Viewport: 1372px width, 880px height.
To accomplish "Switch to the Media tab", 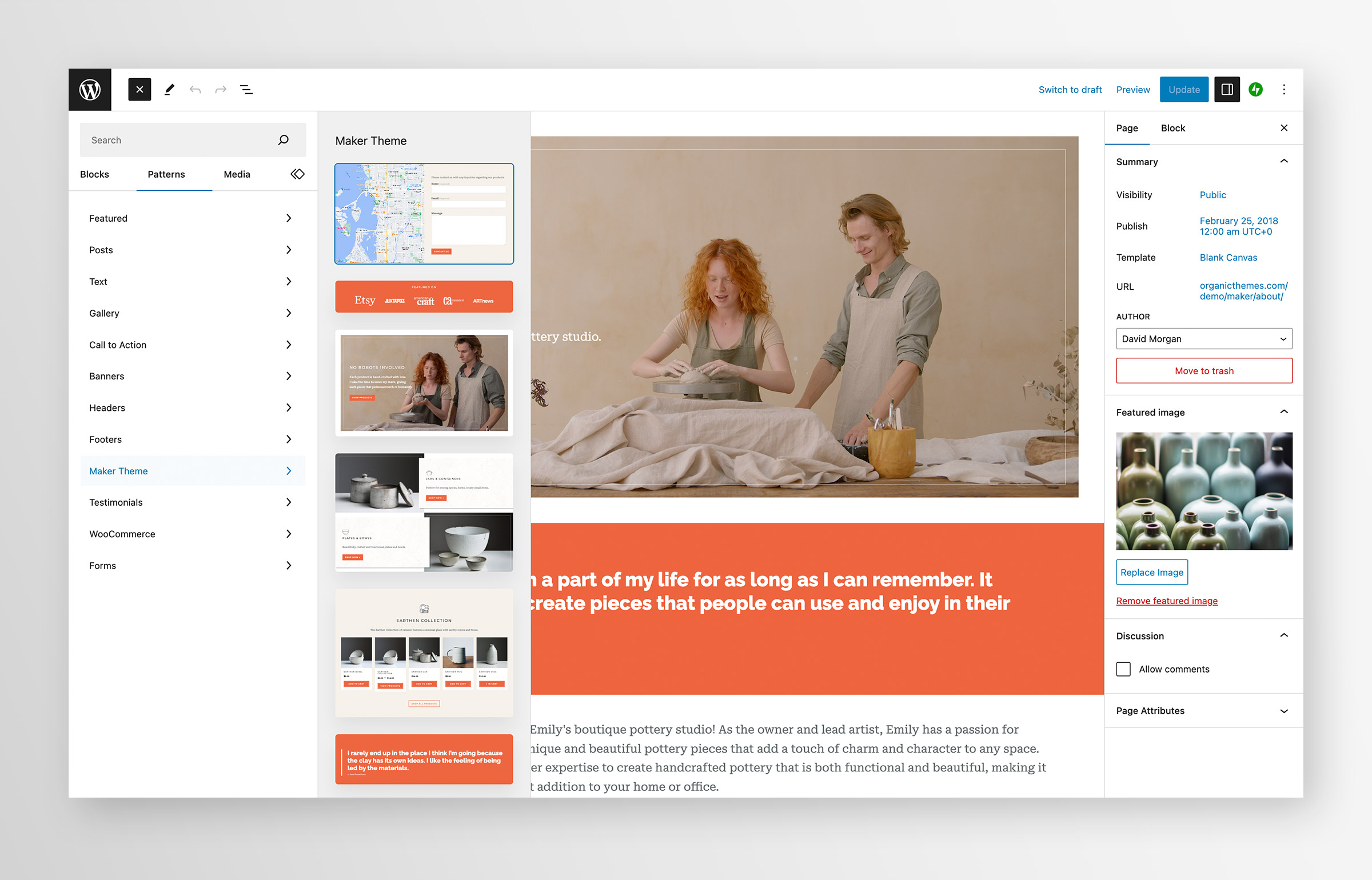I will (x=237, y=174).
